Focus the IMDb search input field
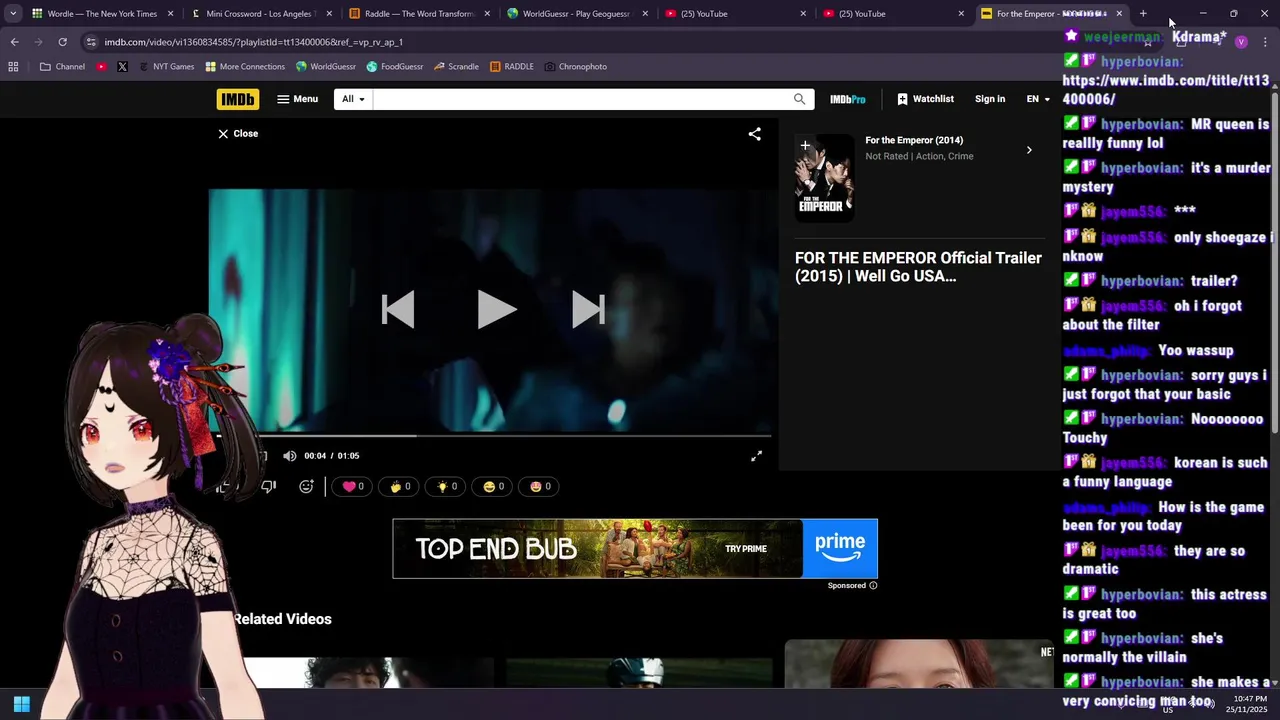Image resolution: width=1280 pixels, height=720 pixels. [x=580, y=99]
